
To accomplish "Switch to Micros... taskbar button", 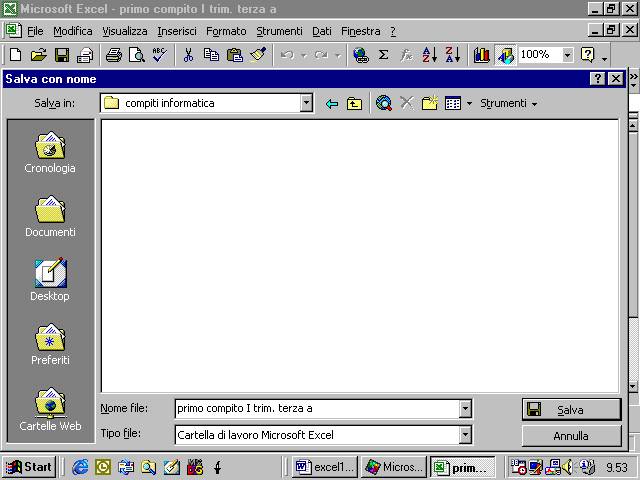I will coord(394,467).
